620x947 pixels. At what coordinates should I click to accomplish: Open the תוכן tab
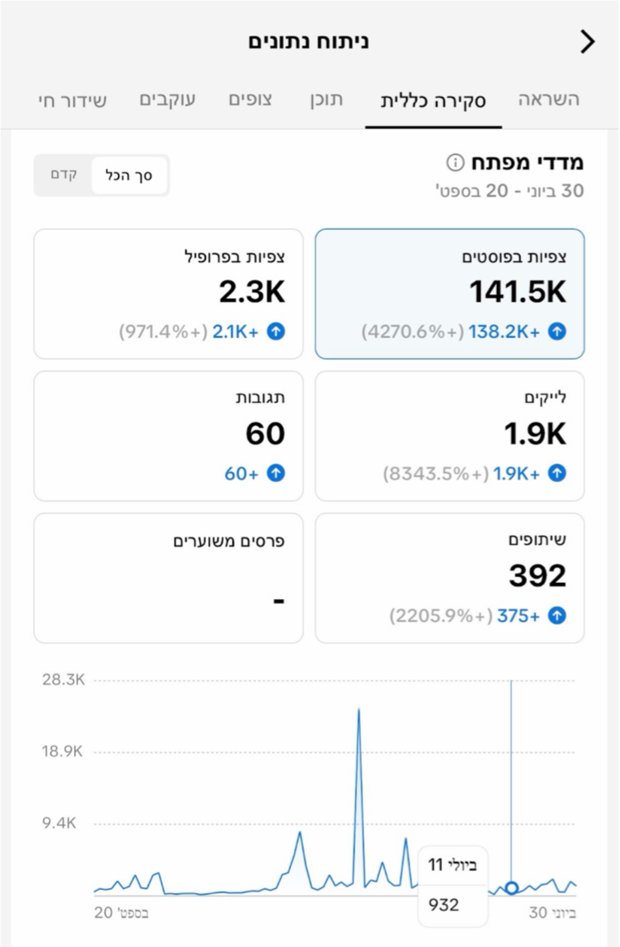click(x=327, y=100)
